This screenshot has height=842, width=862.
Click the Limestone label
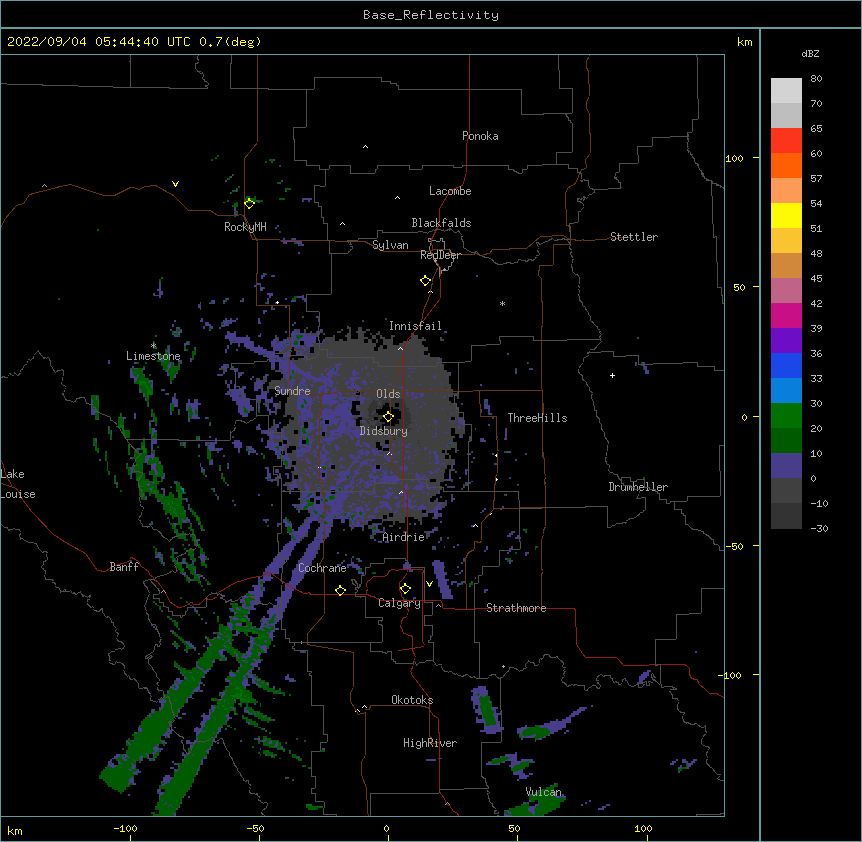pyautogui.click(x=153, y=356)
